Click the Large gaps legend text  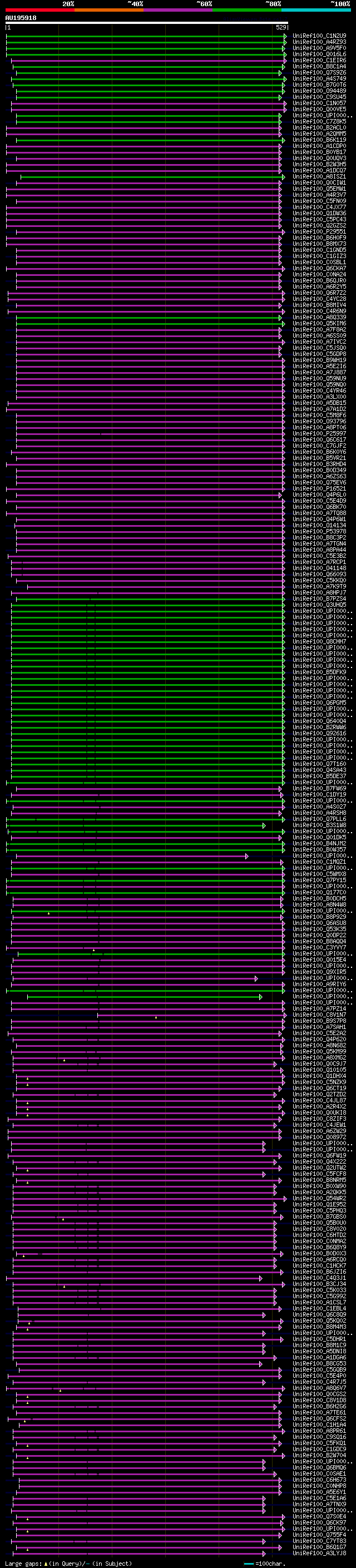[24, 1564]
